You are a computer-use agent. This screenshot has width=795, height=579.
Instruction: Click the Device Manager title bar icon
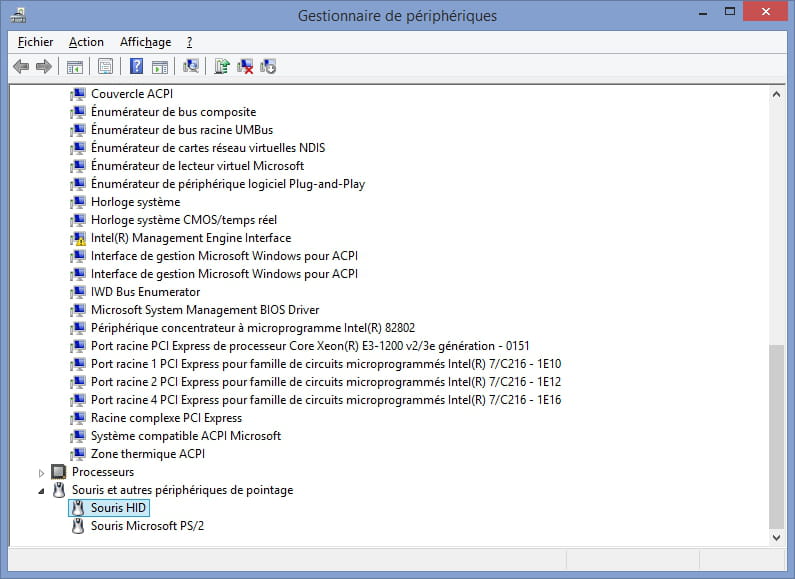(x=18, y=15)
